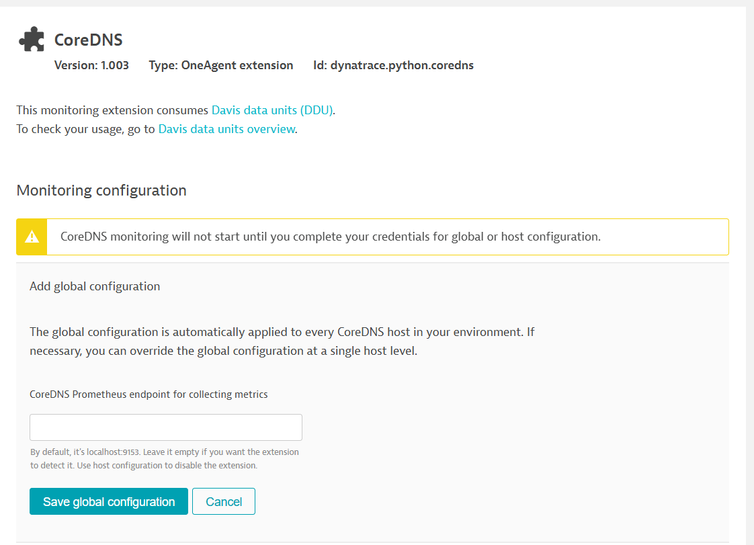754x545 pixels.
Task: Cancel the global configuration form
Action: point(223,501)
